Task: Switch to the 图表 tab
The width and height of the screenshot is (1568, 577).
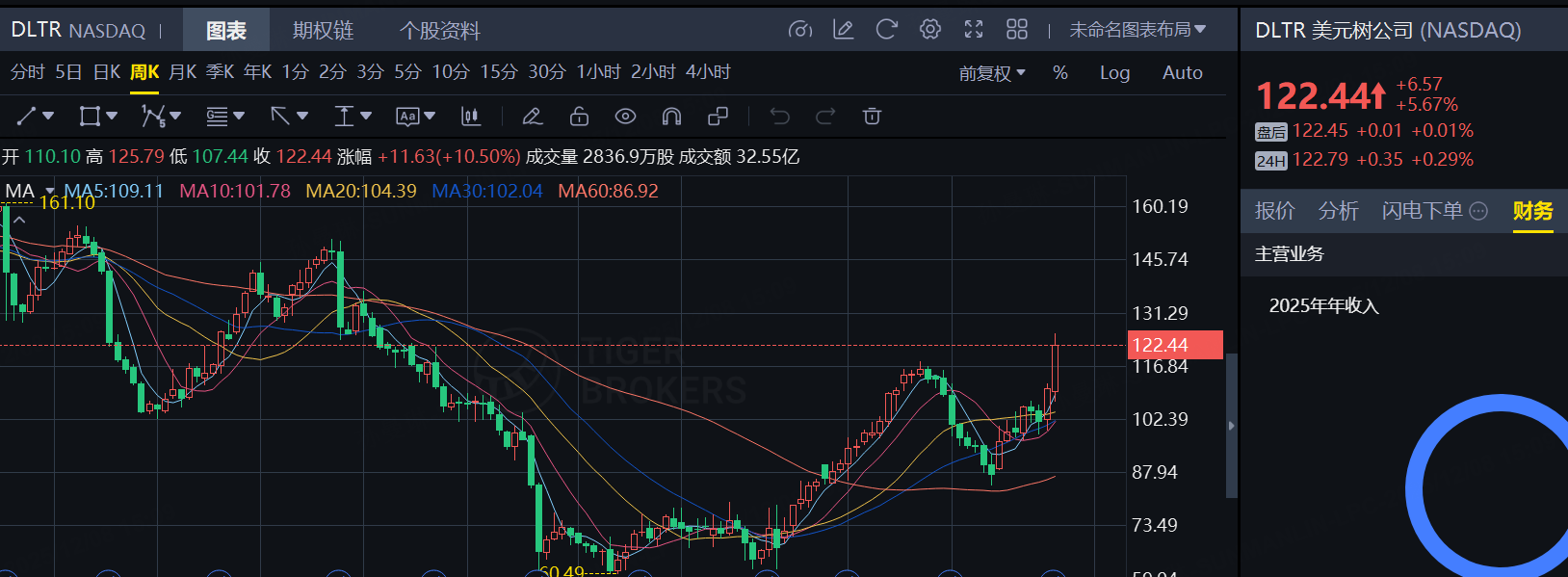Action: point(226,31)
